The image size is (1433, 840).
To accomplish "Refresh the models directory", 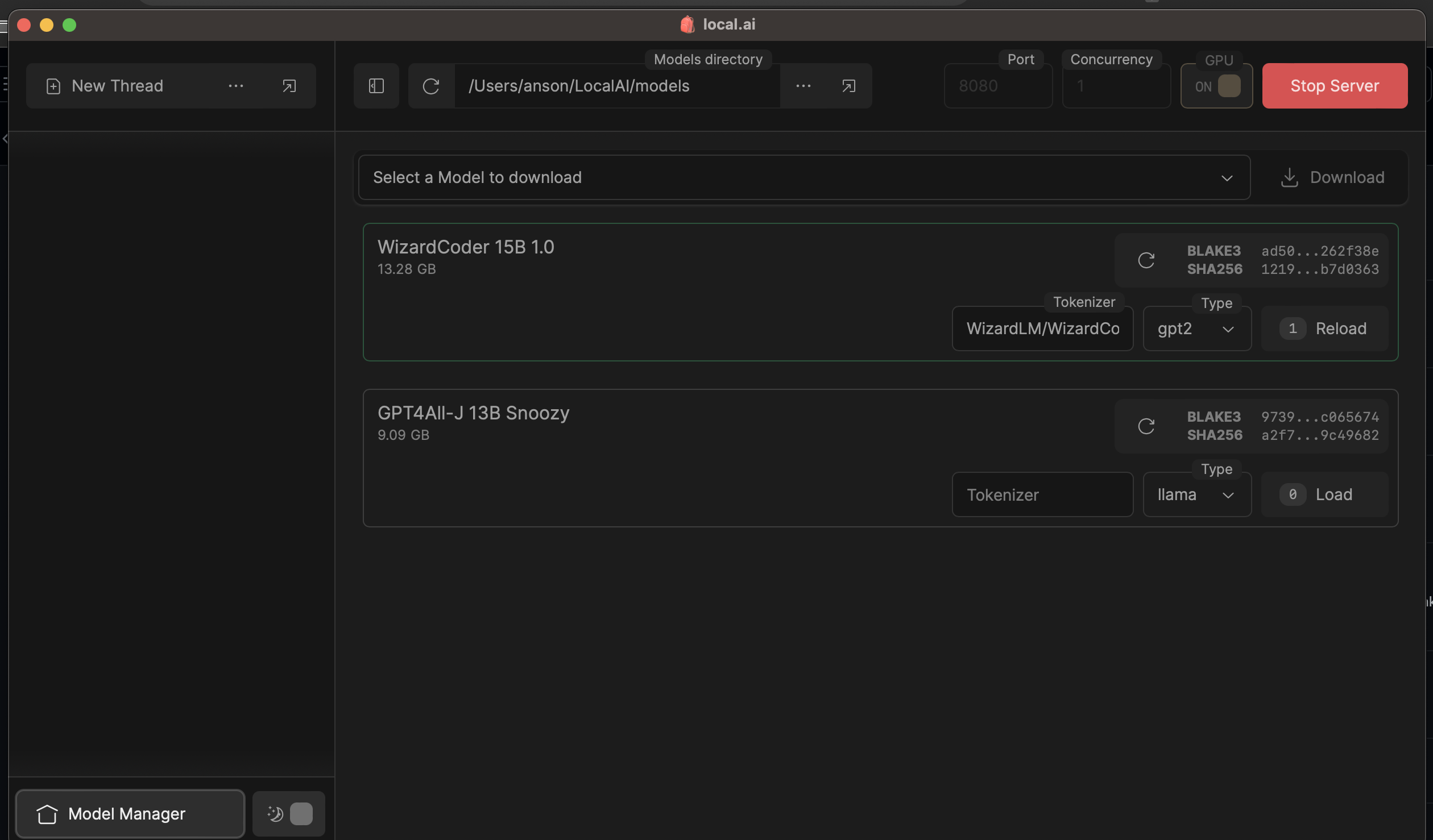I will pos(431,86).
